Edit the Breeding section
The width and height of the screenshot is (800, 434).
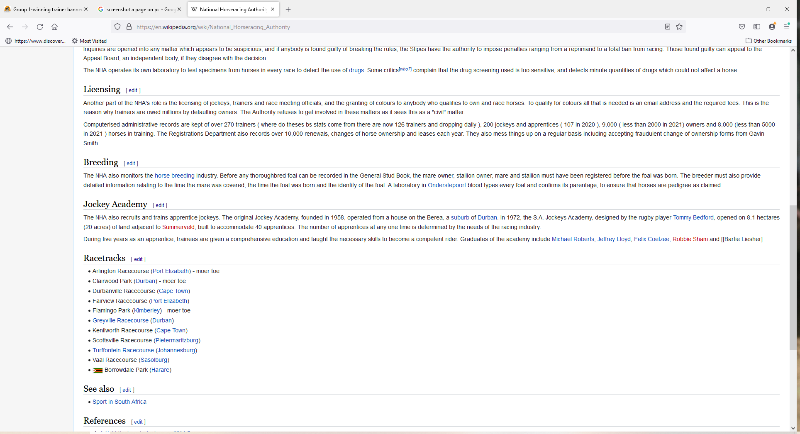click(x=131, y=163)
